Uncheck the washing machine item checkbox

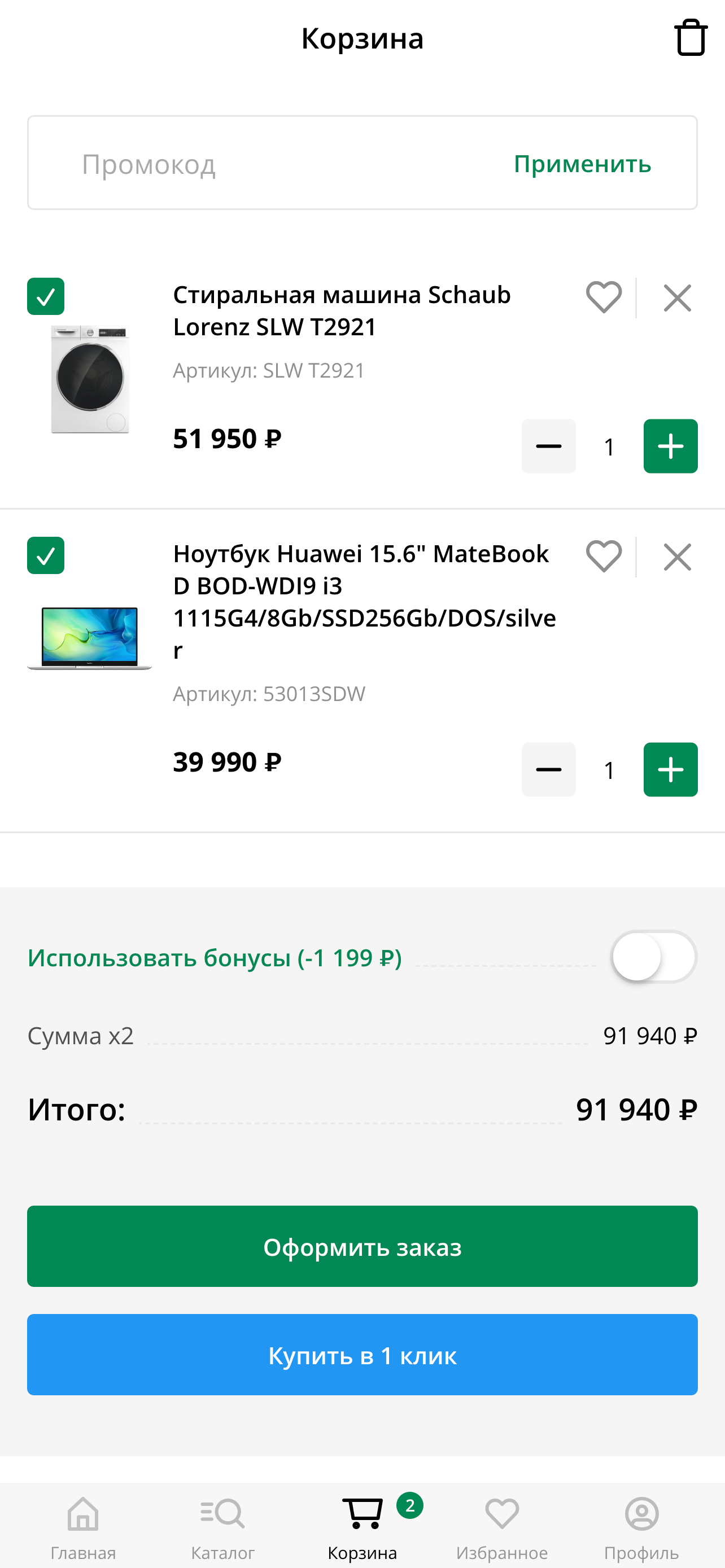point(46,296)
